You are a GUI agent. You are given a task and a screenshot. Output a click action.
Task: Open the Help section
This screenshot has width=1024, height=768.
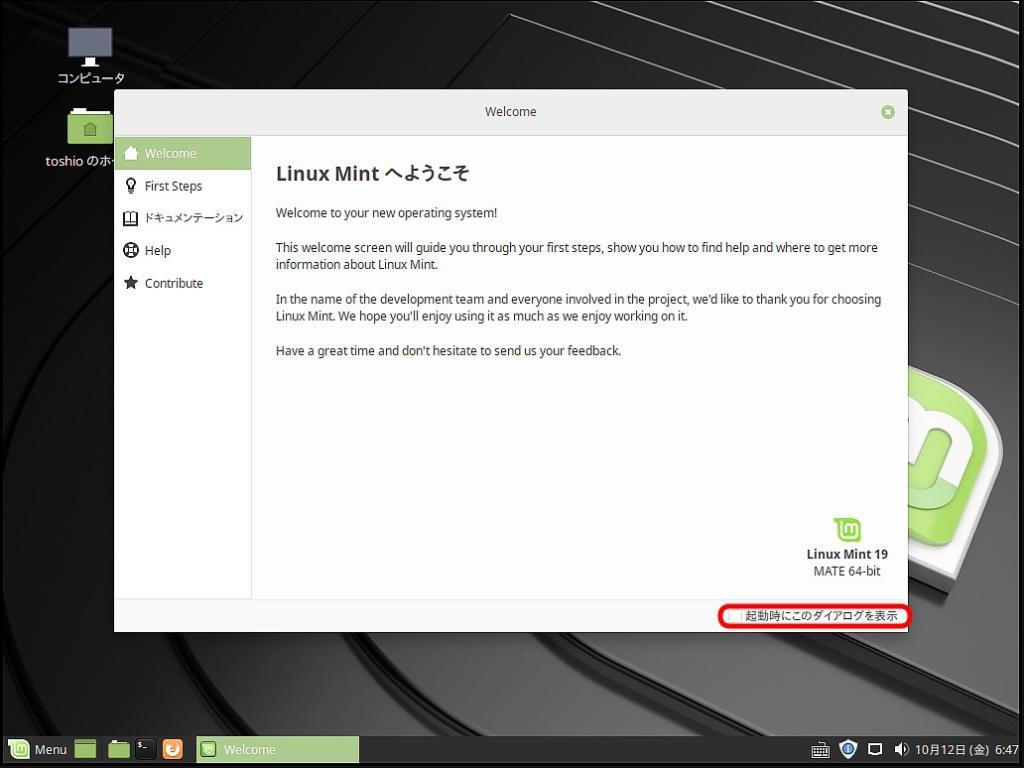[x=157, y=250]
